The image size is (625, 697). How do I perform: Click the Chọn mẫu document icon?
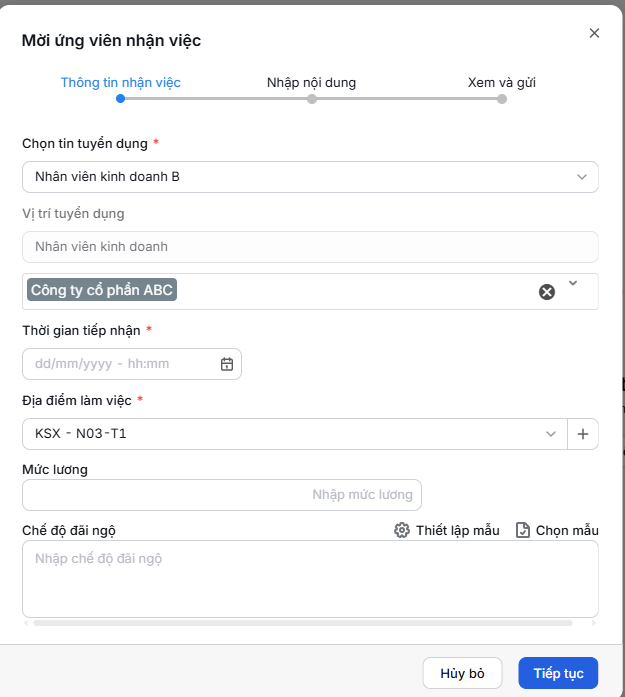pos(523,530)
